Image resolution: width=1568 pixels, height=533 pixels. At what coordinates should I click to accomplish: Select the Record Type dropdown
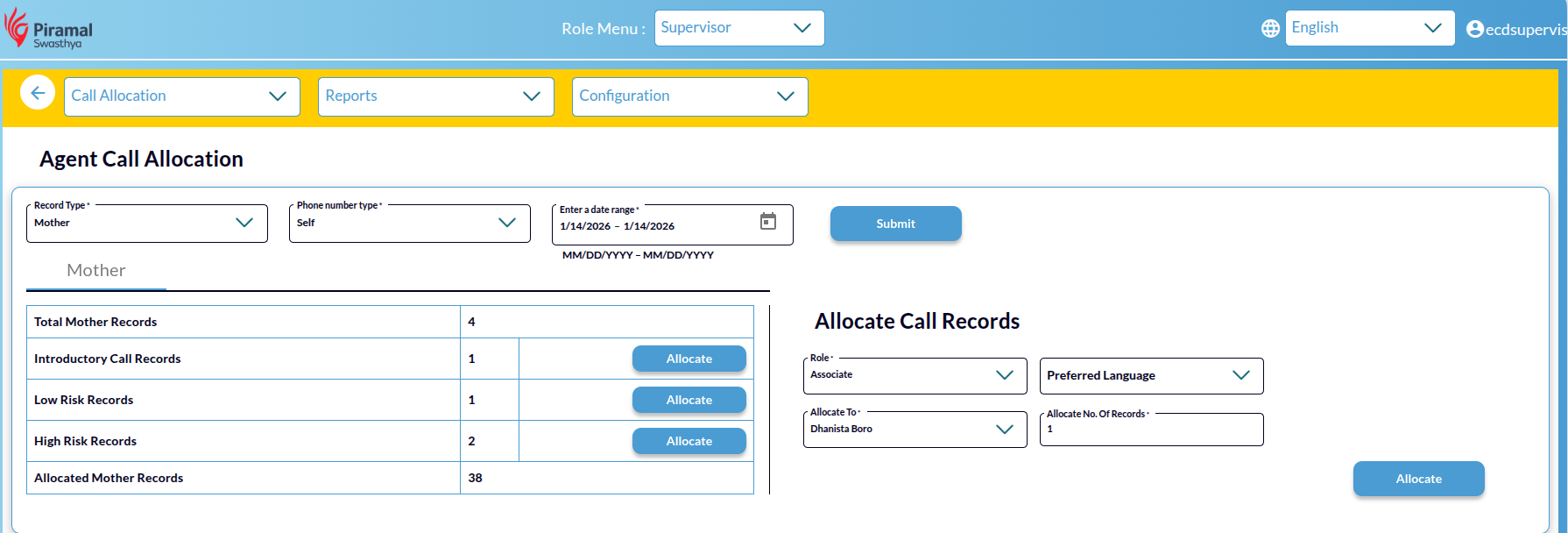pos(146,224)
